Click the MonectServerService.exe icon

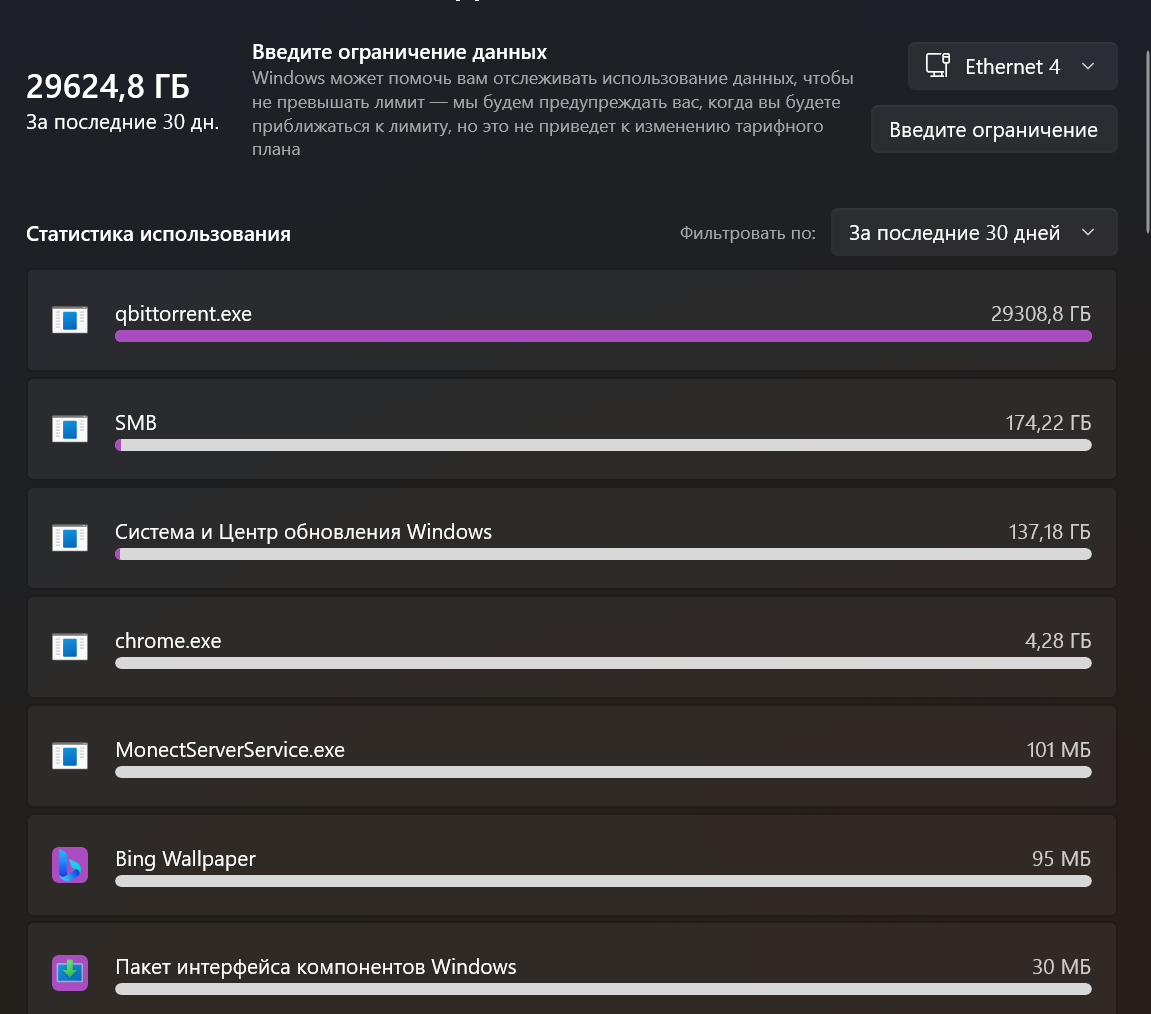coord(70,756)
